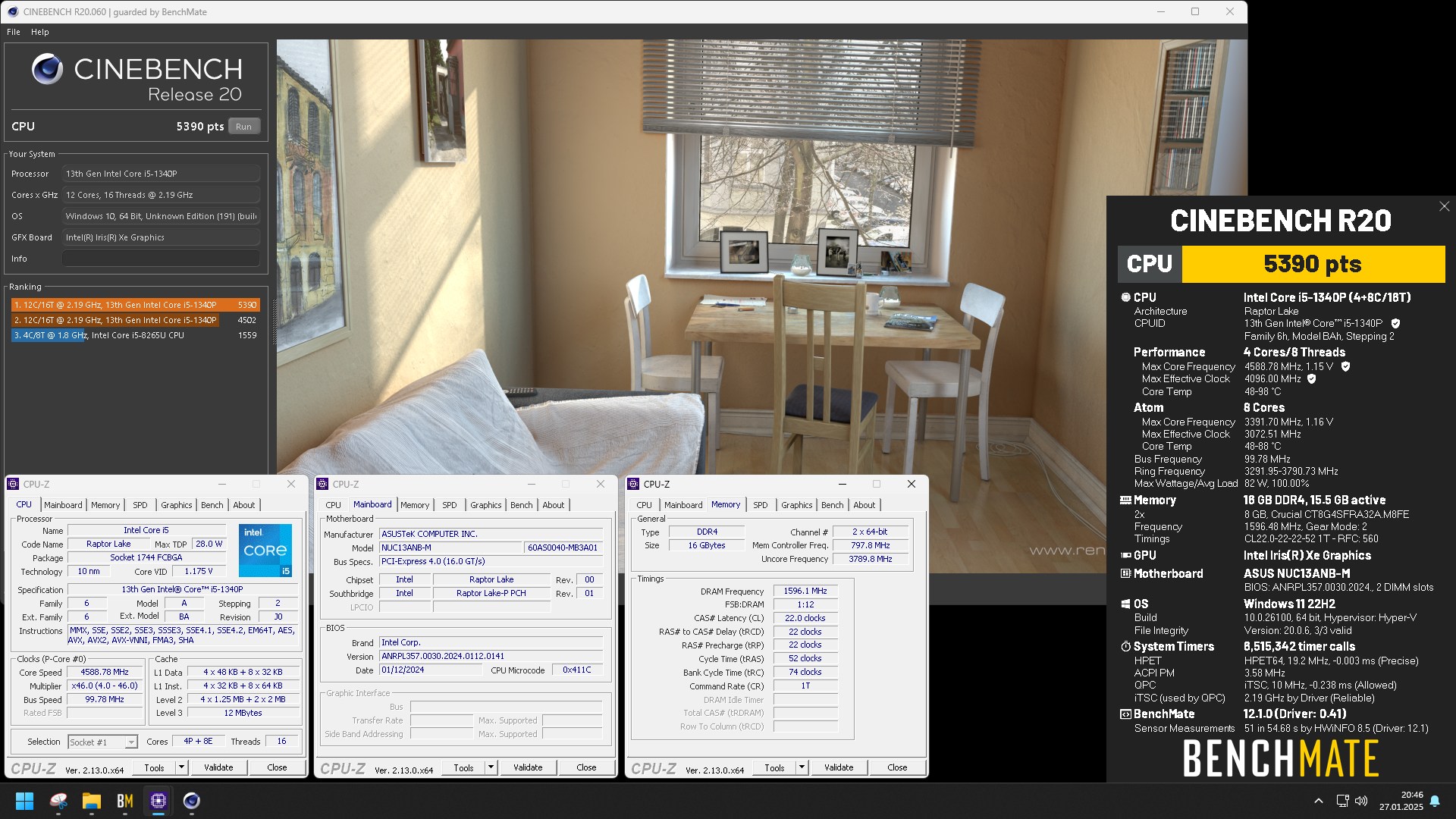
Task: Click the Info input field
Action: pos(161,259)
